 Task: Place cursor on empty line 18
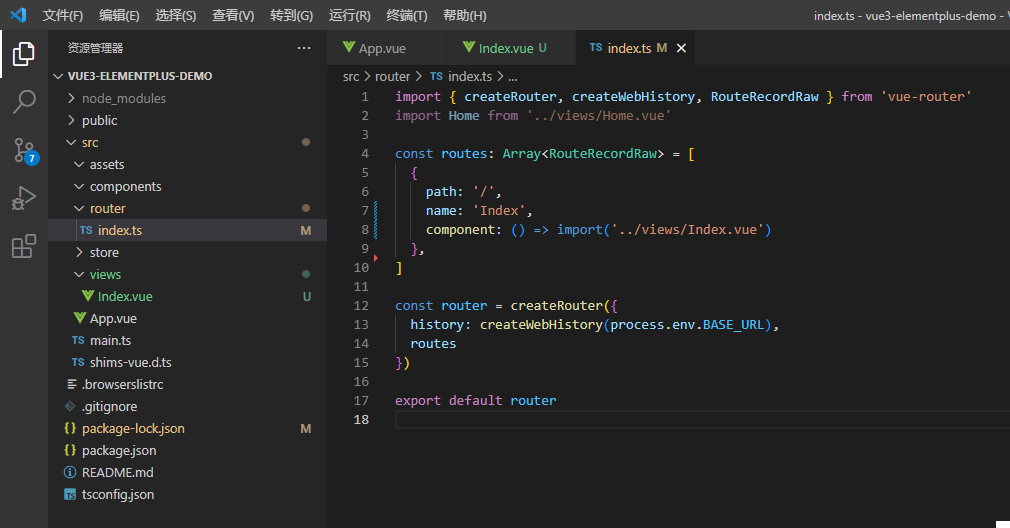pos(702,419)
